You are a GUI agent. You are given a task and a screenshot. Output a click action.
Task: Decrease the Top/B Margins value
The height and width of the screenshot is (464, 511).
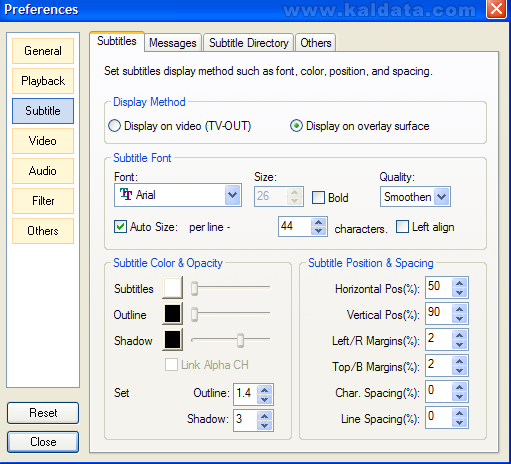(460, 370)
